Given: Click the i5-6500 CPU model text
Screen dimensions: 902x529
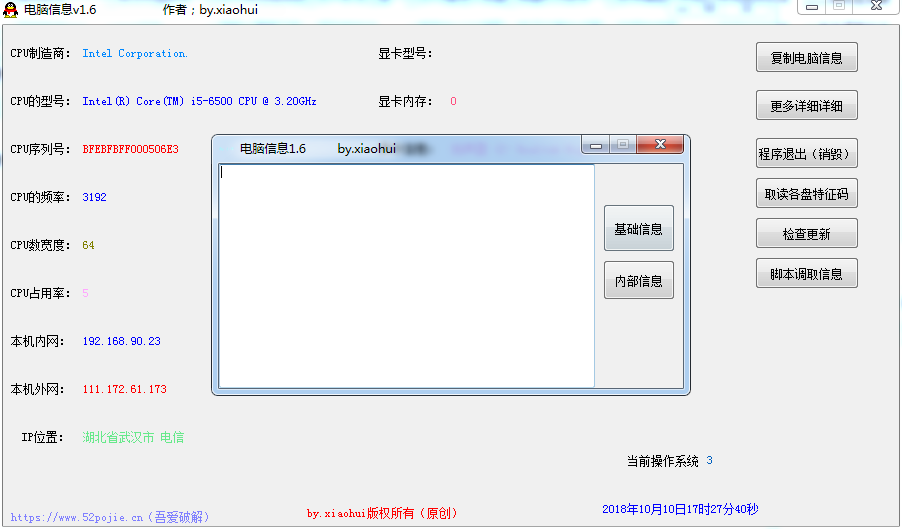Looking at the screenshot, I should pyautogui.click(x=199, y=101).
